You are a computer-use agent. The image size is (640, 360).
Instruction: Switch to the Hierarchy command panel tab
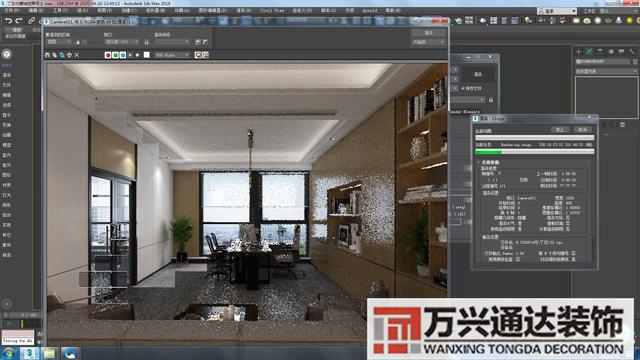(x=600, y=52)
